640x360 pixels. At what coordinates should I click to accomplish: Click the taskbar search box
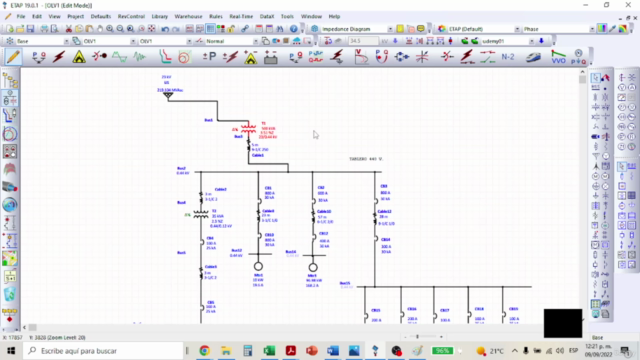tap(103, 351)
